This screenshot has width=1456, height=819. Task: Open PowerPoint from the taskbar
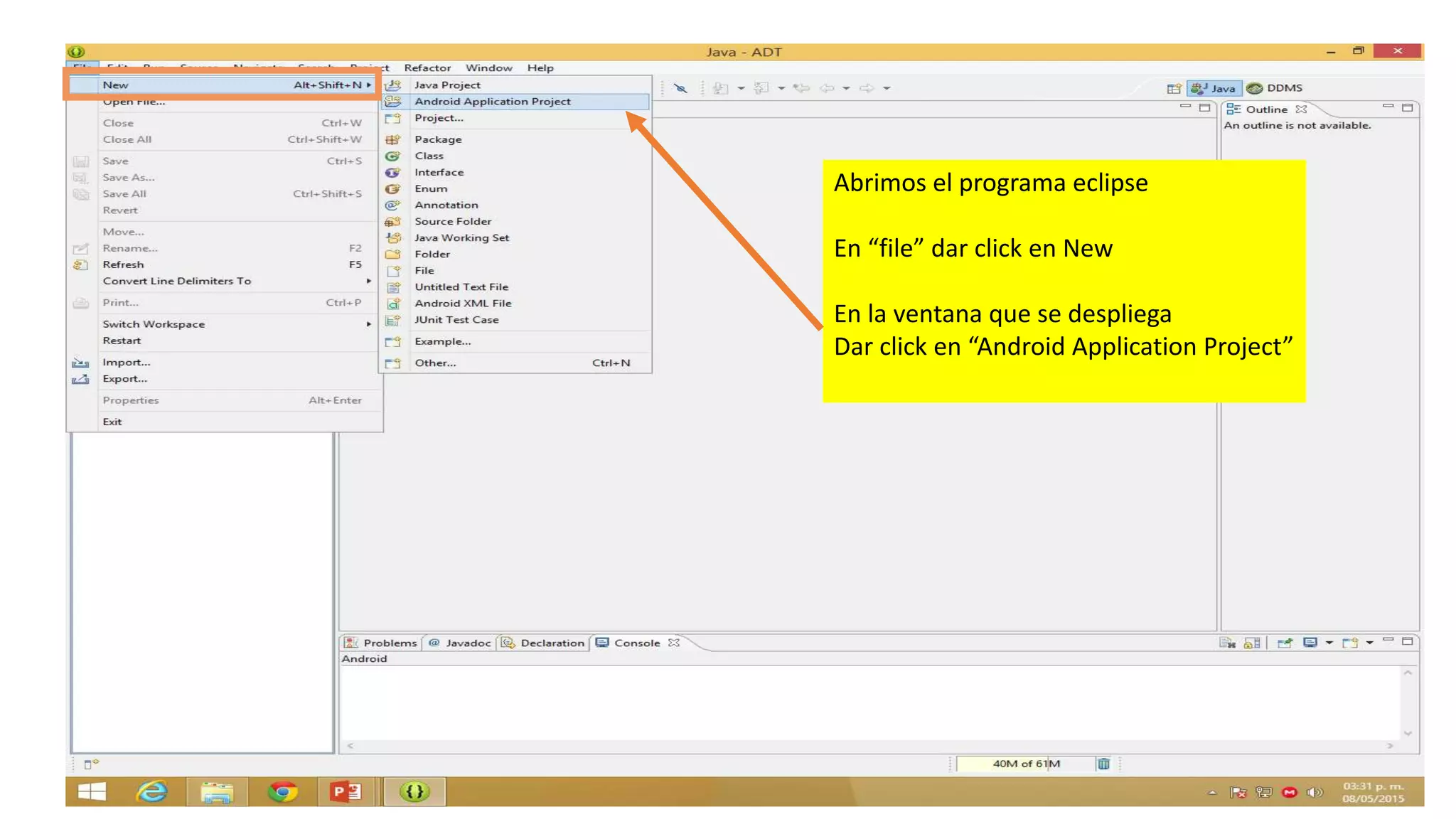point(347,791)
